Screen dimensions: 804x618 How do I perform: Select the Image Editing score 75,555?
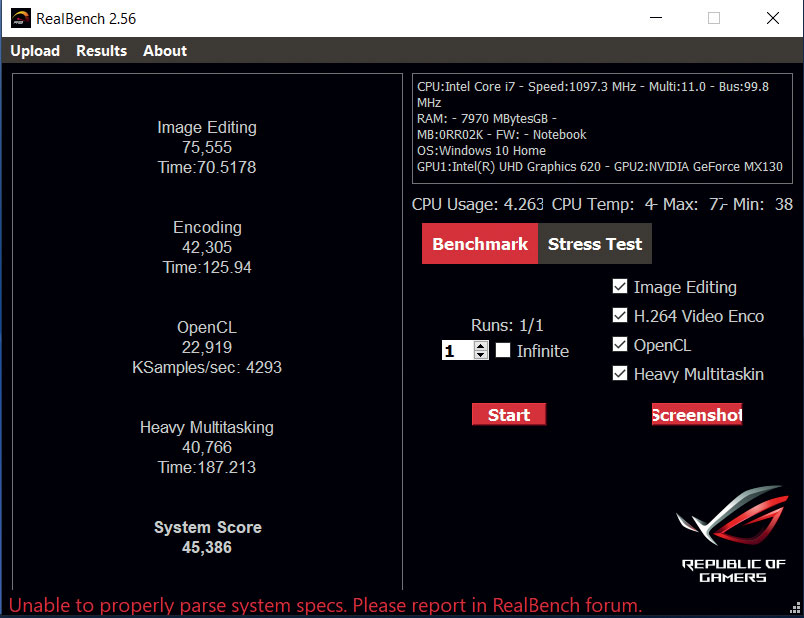(207, 147)
